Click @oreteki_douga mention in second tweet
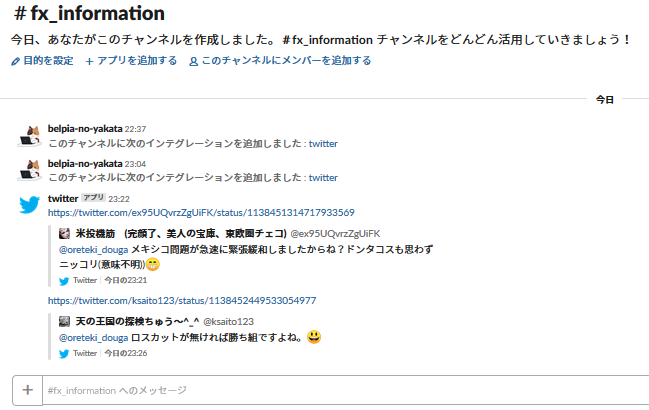Screen dimensions: 649x410 94,338
